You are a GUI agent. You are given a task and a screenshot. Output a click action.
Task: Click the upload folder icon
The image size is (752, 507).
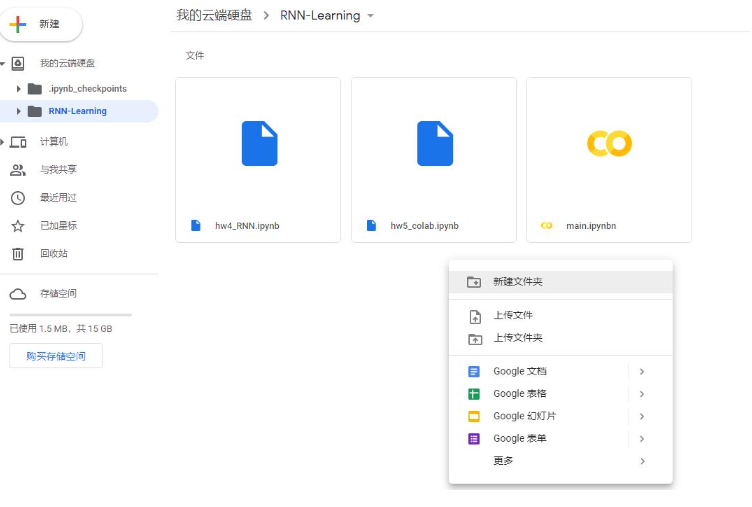coord(475,339)
